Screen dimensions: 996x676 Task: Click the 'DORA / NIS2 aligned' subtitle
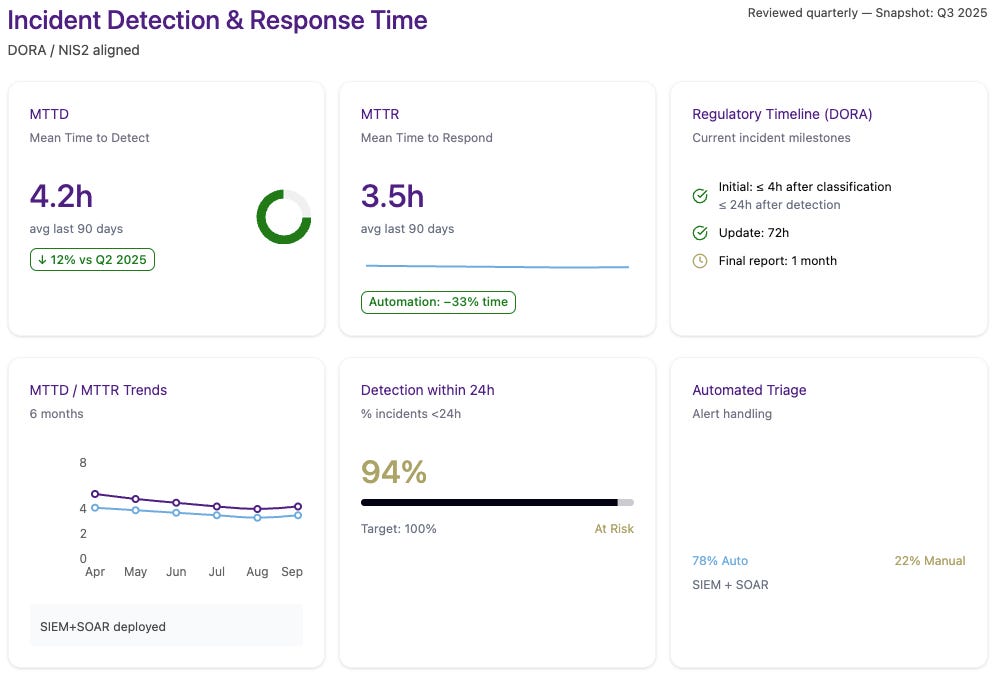tap(74, 50)
